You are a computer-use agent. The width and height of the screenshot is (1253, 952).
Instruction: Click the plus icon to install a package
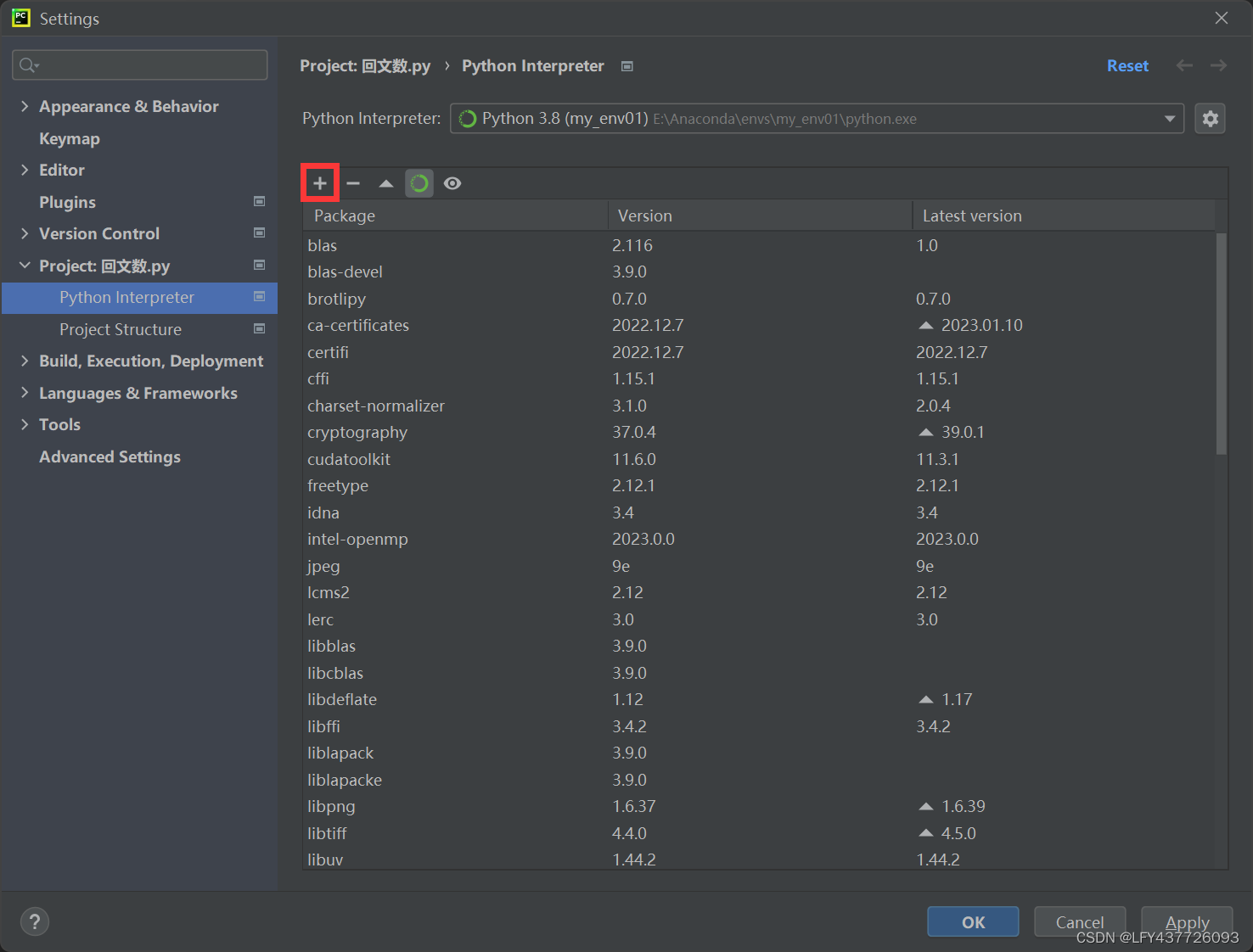[320, 183]
